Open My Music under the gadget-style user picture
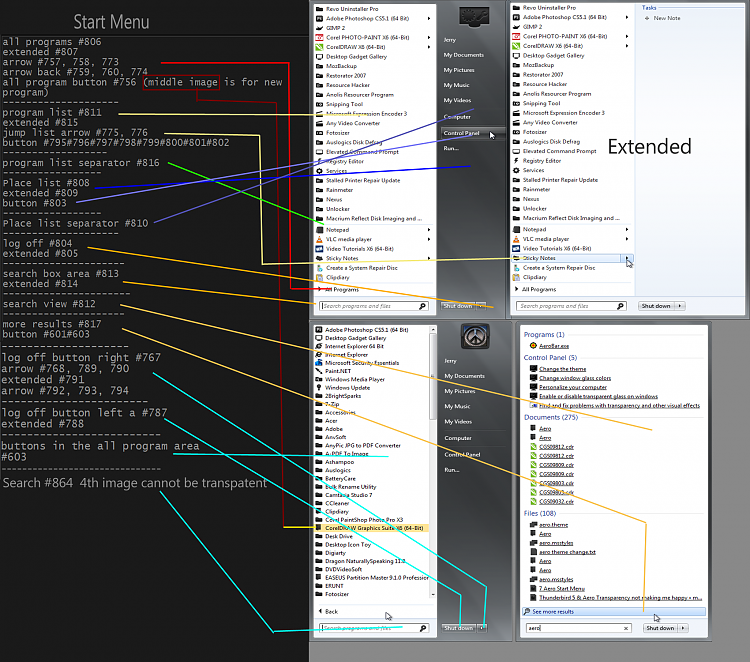Image resolution: width=750 pixels, height=662 pixels. click(456, 85)
